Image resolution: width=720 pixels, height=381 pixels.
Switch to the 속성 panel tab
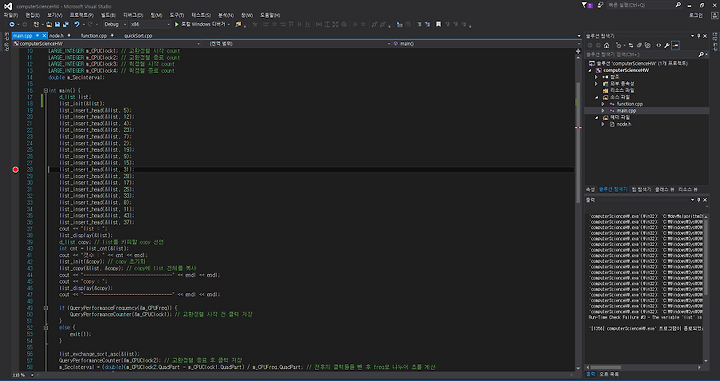point(590,189)
